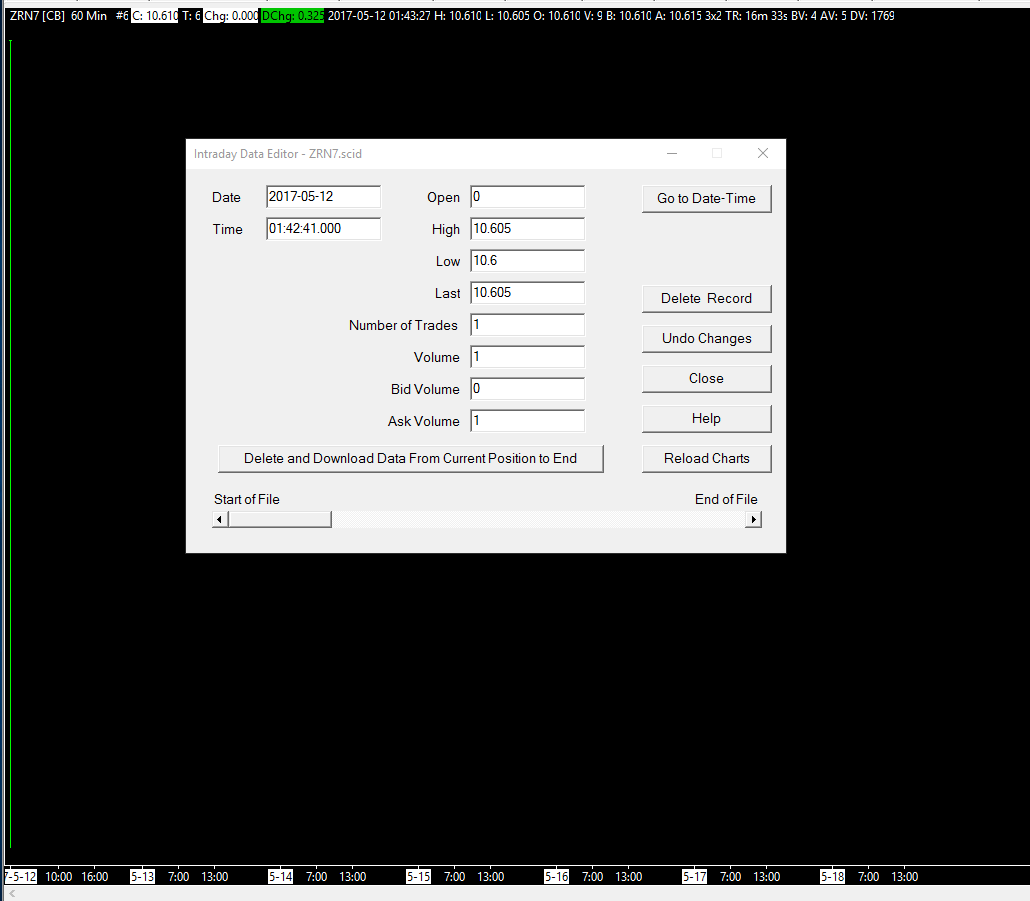
Task: Click the file position scrollbar thumb
Action: point(280,519)
